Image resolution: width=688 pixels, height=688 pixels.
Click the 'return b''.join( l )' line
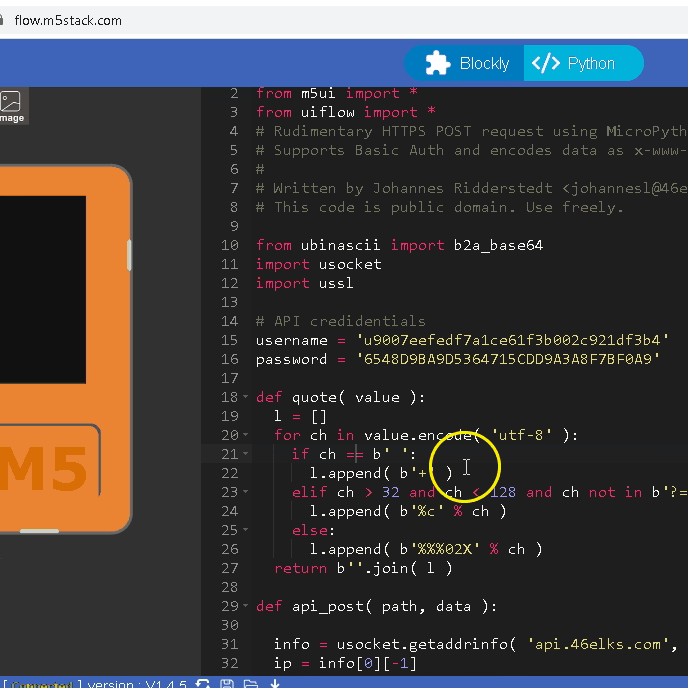click(363, 568)
